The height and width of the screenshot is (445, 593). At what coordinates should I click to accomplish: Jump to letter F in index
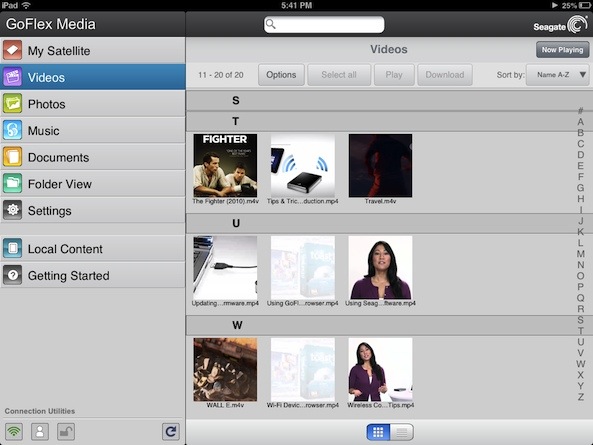point(581,177)
